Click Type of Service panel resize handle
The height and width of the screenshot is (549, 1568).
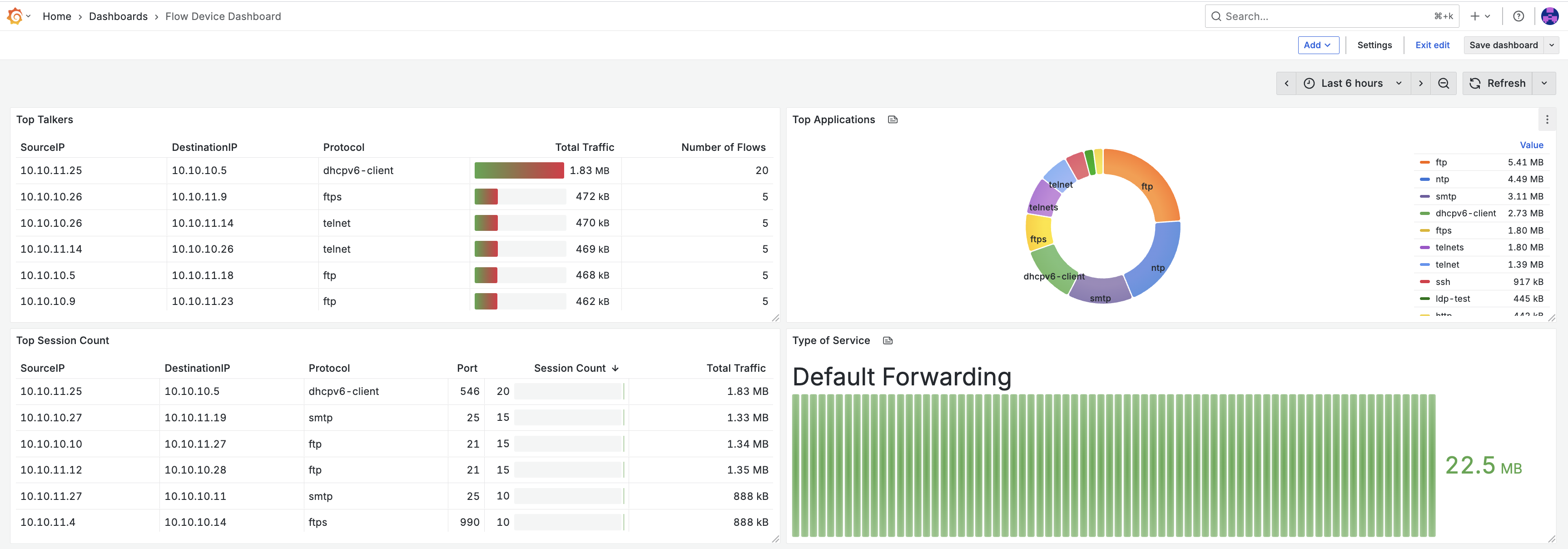[1551, 539]
